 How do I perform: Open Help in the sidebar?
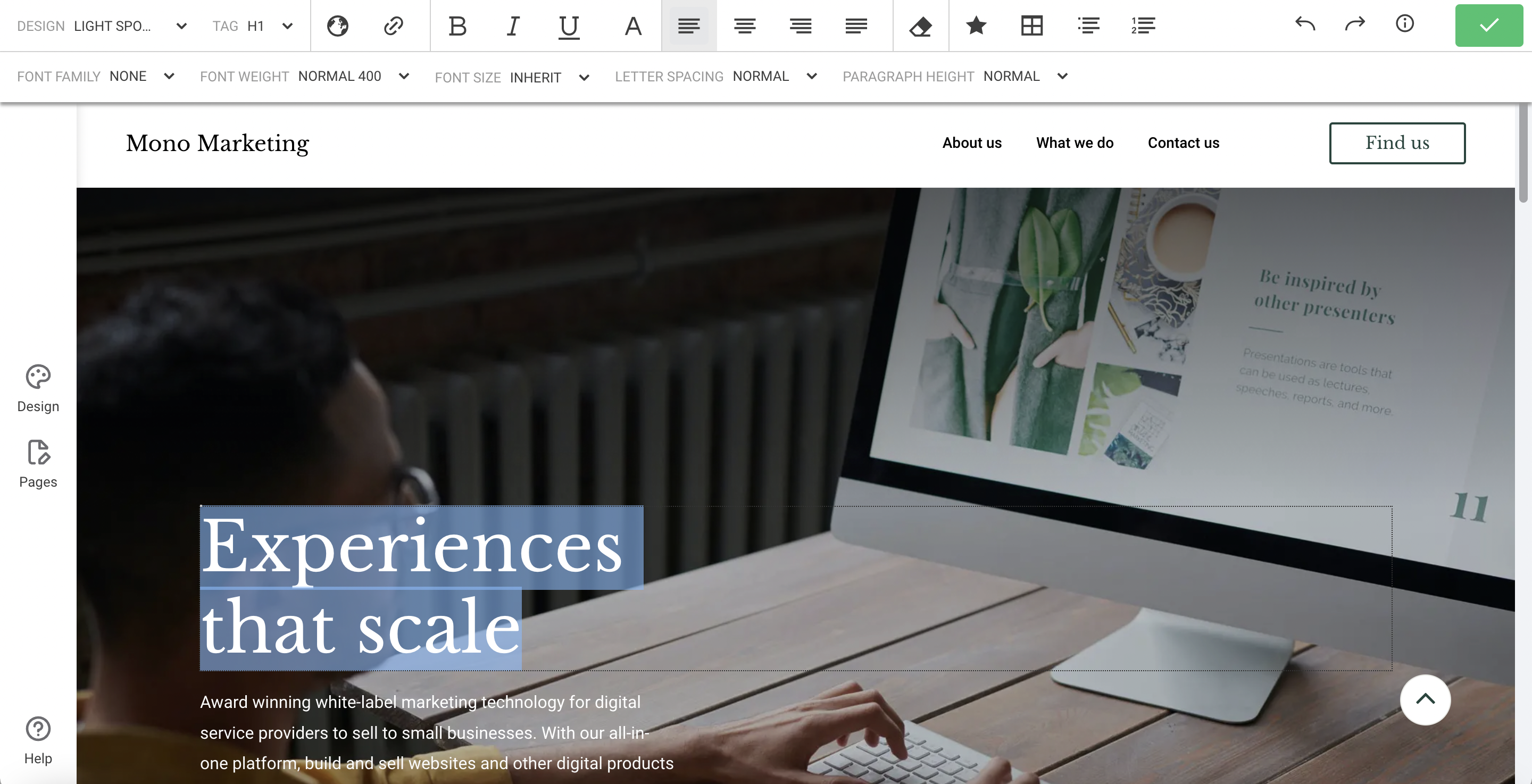pos(38,740)
